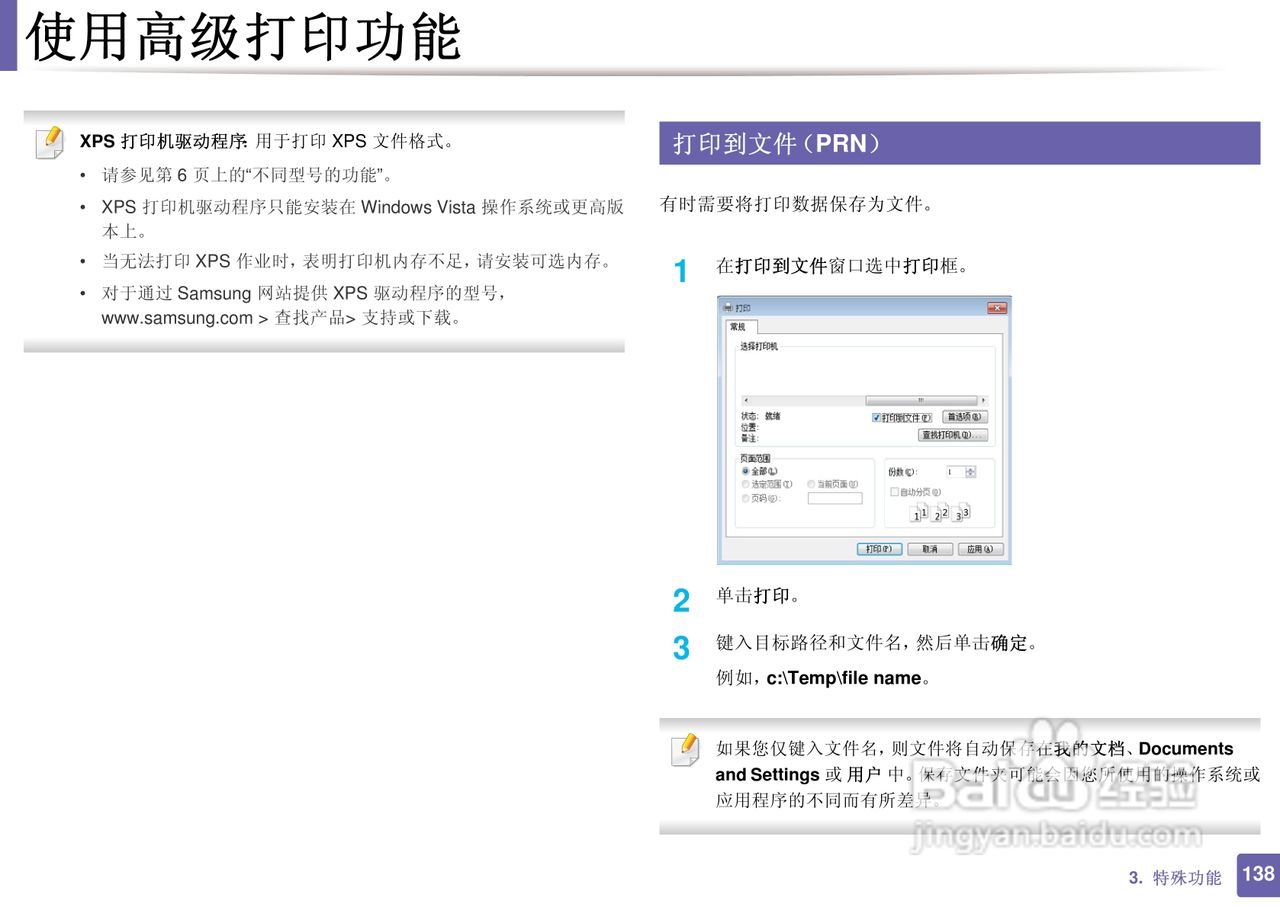Toggle the 打印到文件 checkbox
Image resolution: width=1280 pixels, height=907 pixels.
[x=877, y=418]
